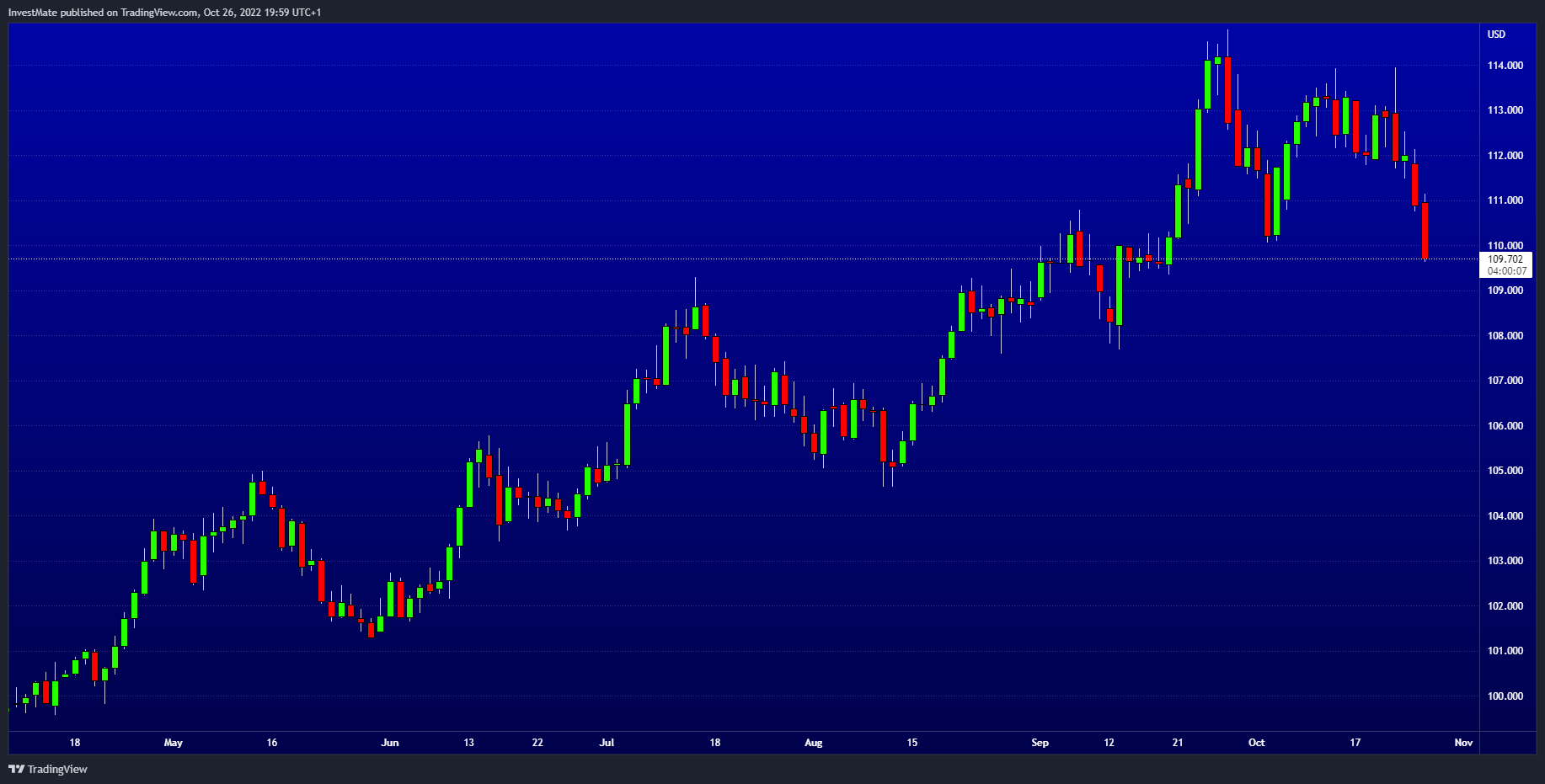Click the 16 date label on the time axis
1545x784 pixels.
pos(271,743)
